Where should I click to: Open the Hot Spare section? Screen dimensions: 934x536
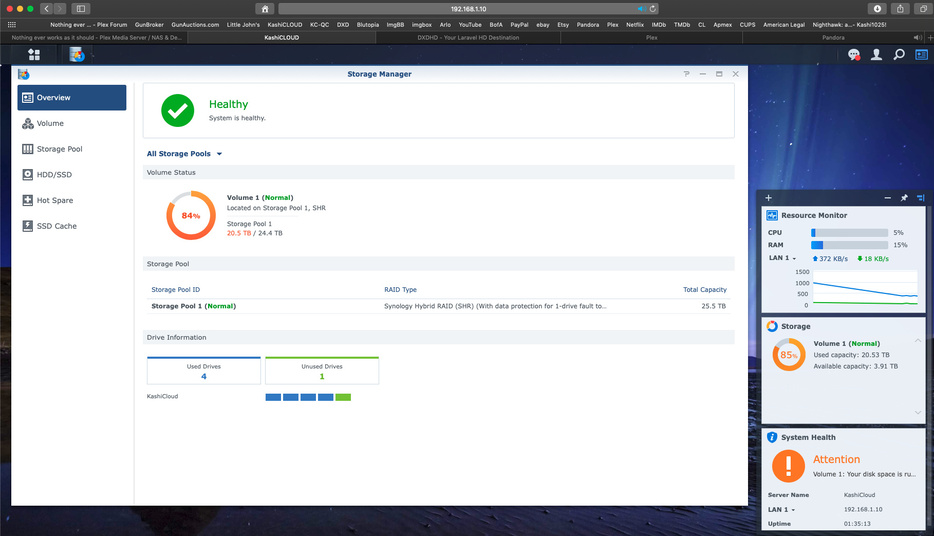point(72,200)
